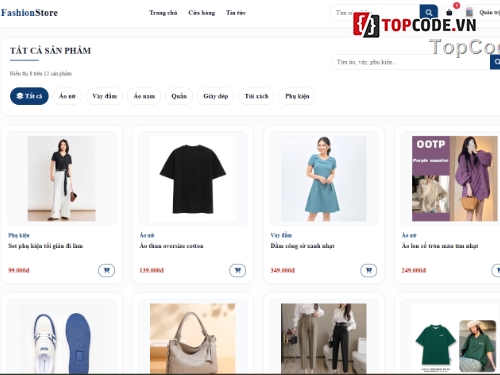
Task: Open the shopping bag cart icon
Action: click(449, 13)
